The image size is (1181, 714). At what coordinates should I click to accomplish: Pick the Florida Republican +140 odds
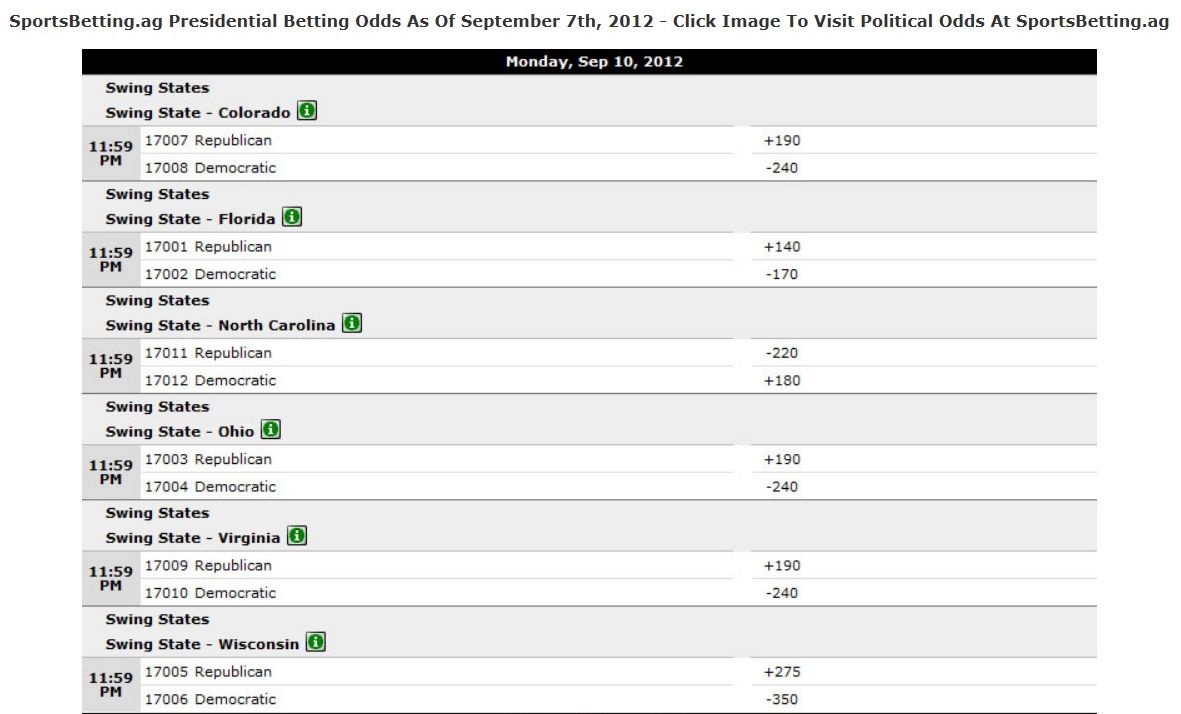(782, 246)
